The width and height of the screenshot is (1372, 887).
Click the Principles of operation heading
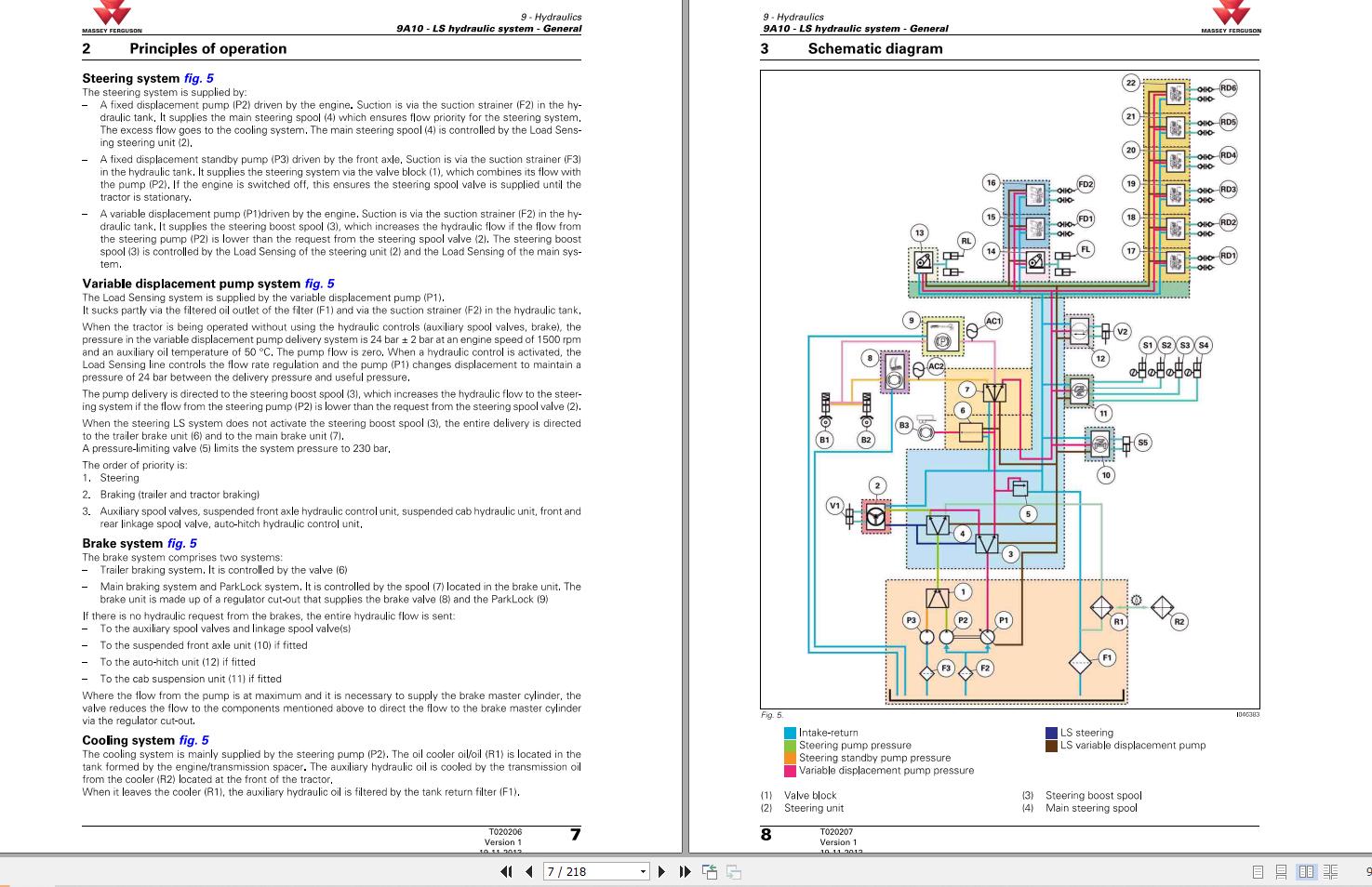[x=208, y=48]
